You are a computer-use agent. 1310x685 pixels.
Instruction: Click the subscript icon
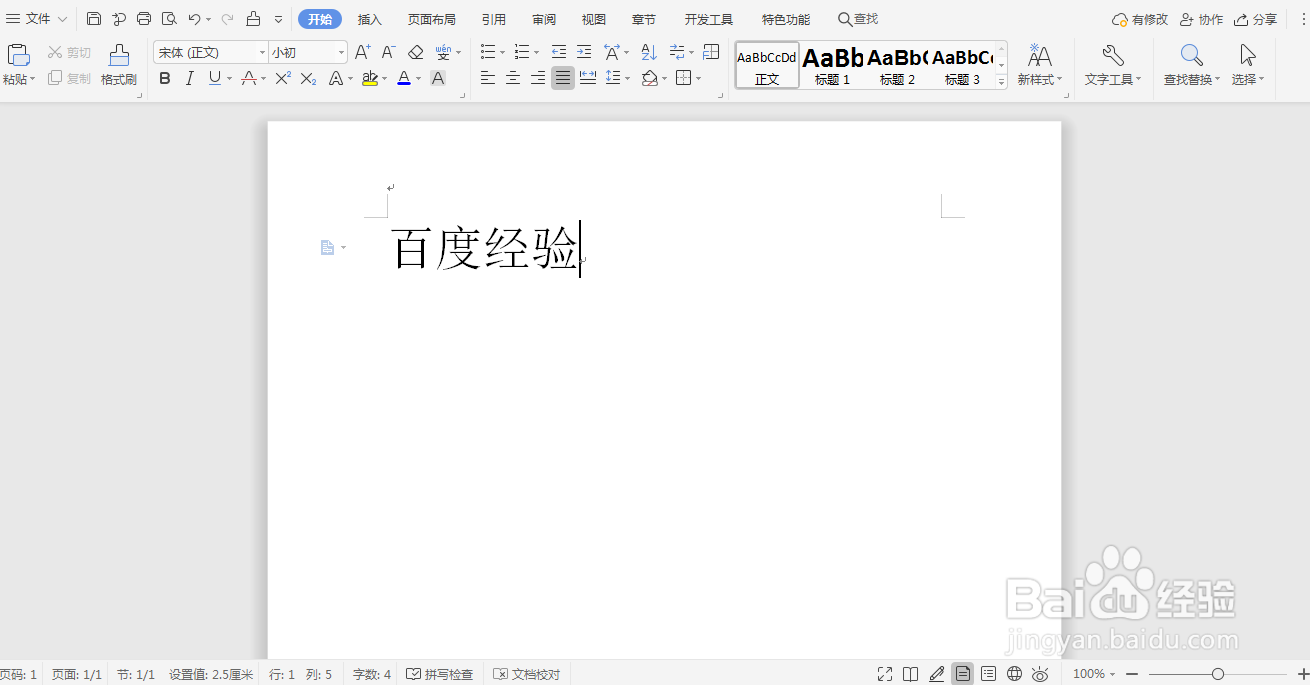(307, 78)
